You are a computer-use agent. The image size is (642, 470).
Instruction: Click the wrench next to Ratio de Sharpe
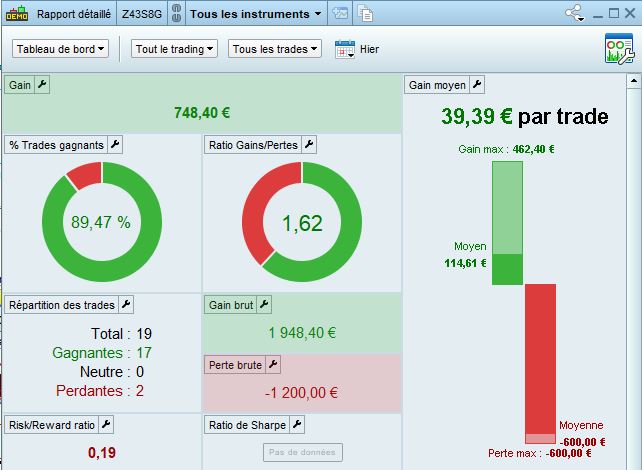(x=297, y=425)
